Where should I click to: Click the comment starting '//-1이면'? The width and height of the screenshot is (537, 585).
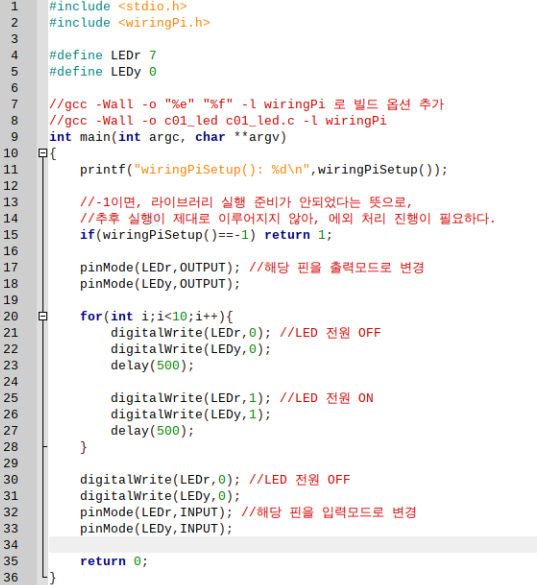point(246,202)
